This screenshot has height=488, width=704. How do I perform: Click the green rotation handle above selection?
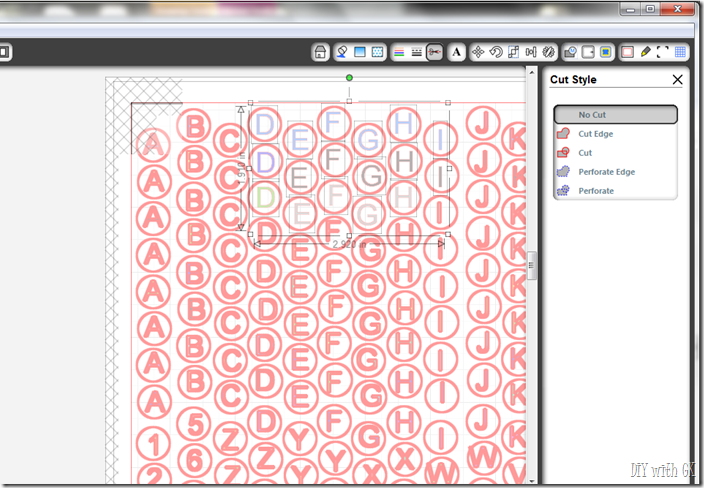[x=349, y=78]
